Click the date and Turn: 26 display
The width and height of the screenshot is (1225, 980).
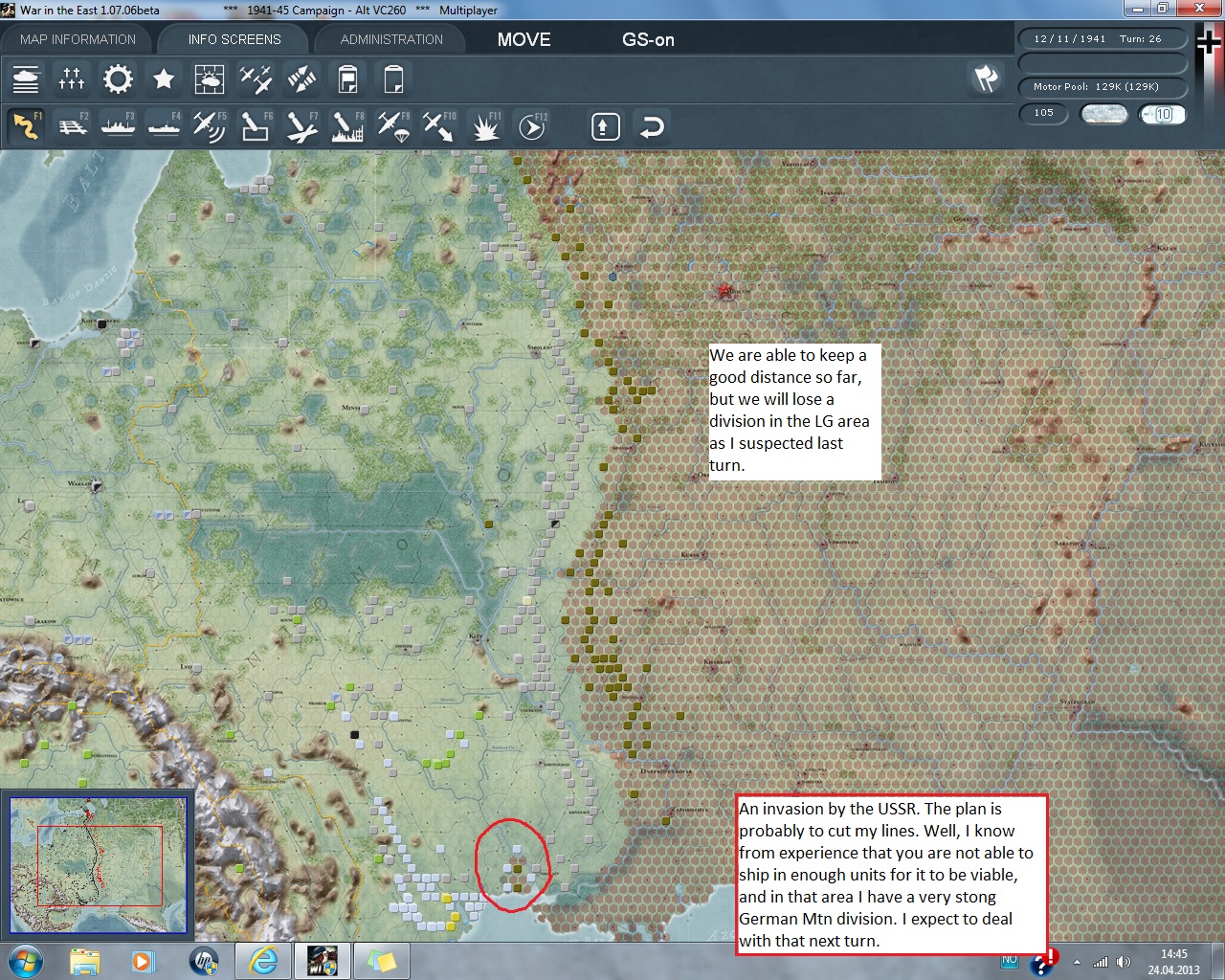[1102, 39]
